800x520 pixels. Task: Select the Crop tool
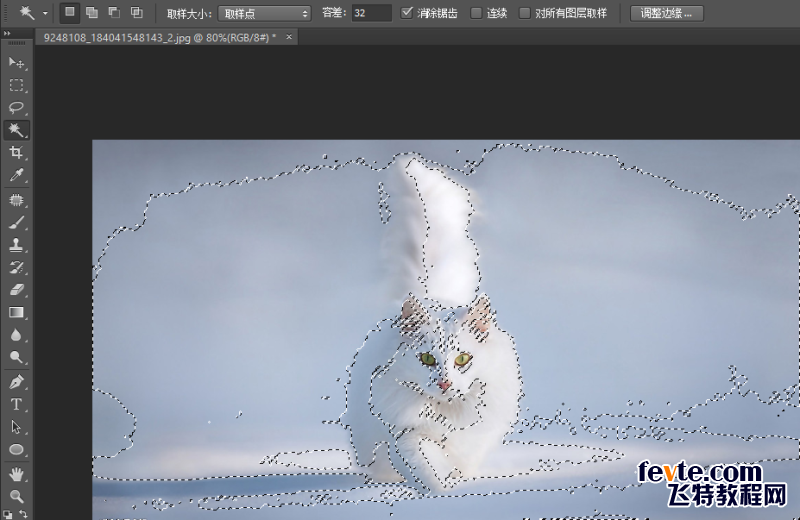click(x=16, y=152)
